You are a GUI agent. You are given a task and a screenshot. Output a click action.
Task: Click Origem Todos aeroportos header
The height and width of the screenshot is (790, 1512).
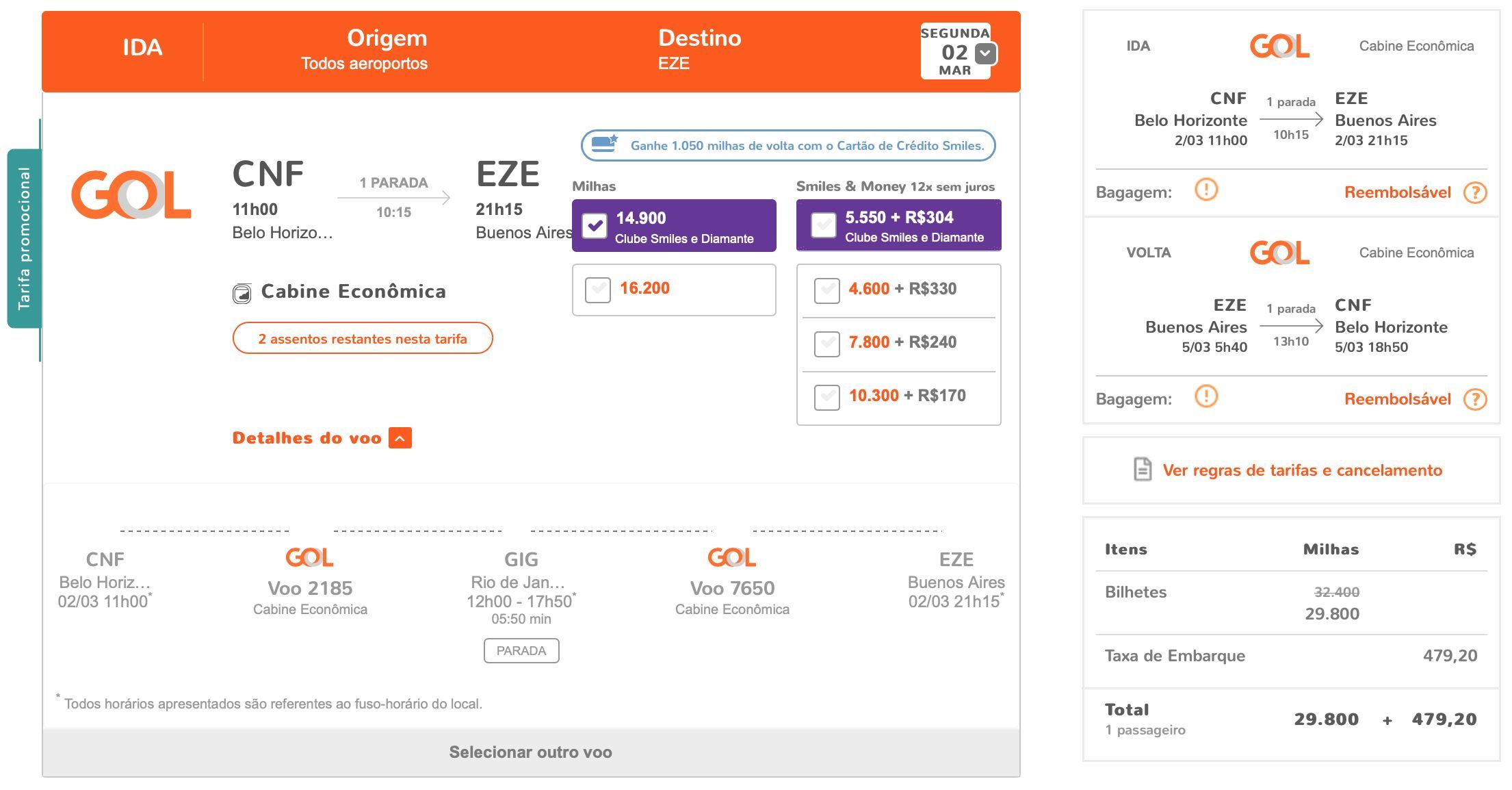(x=365, y=49)
